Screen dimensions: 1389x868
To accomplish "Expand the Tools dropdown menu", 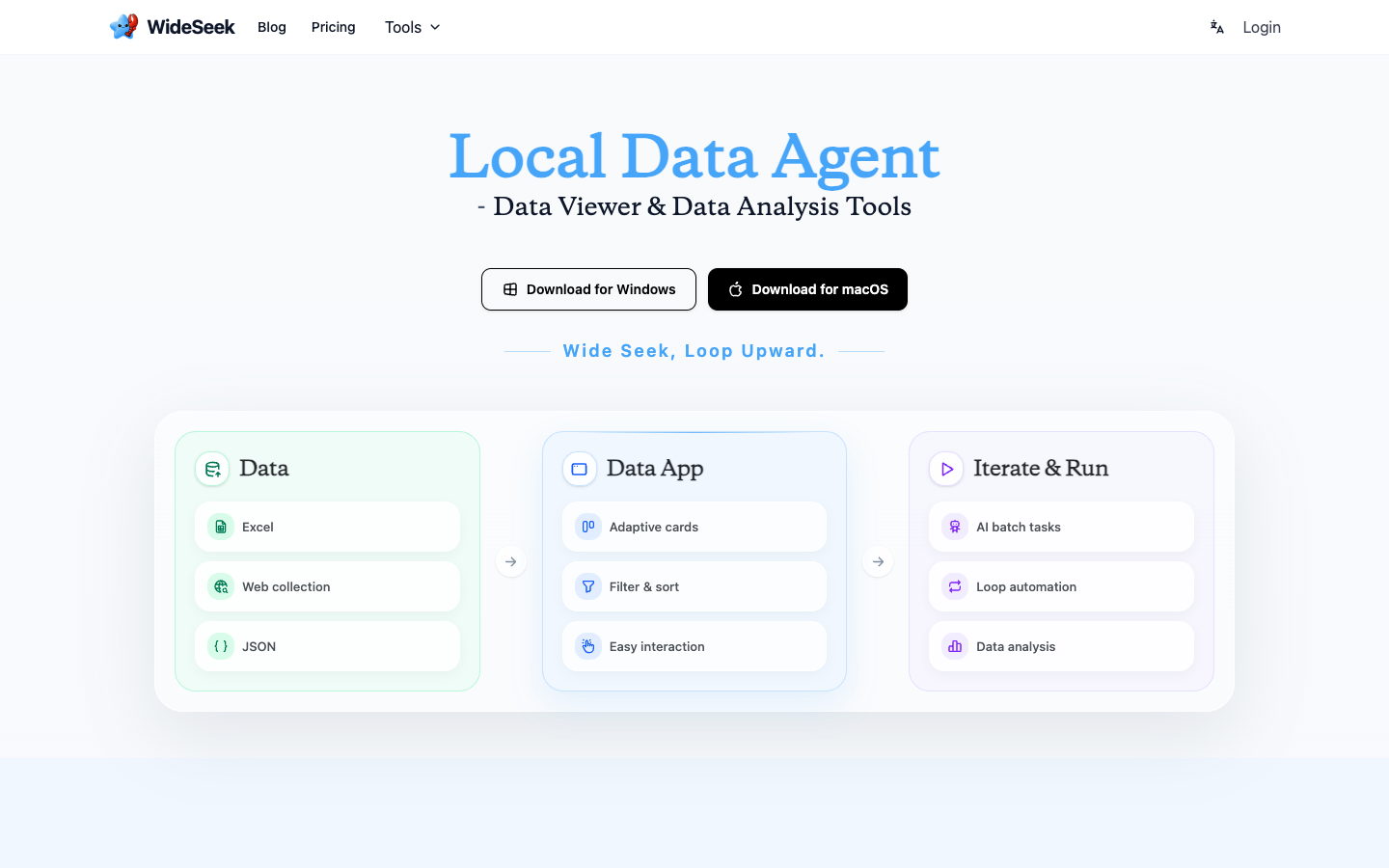I will (413, 27).
